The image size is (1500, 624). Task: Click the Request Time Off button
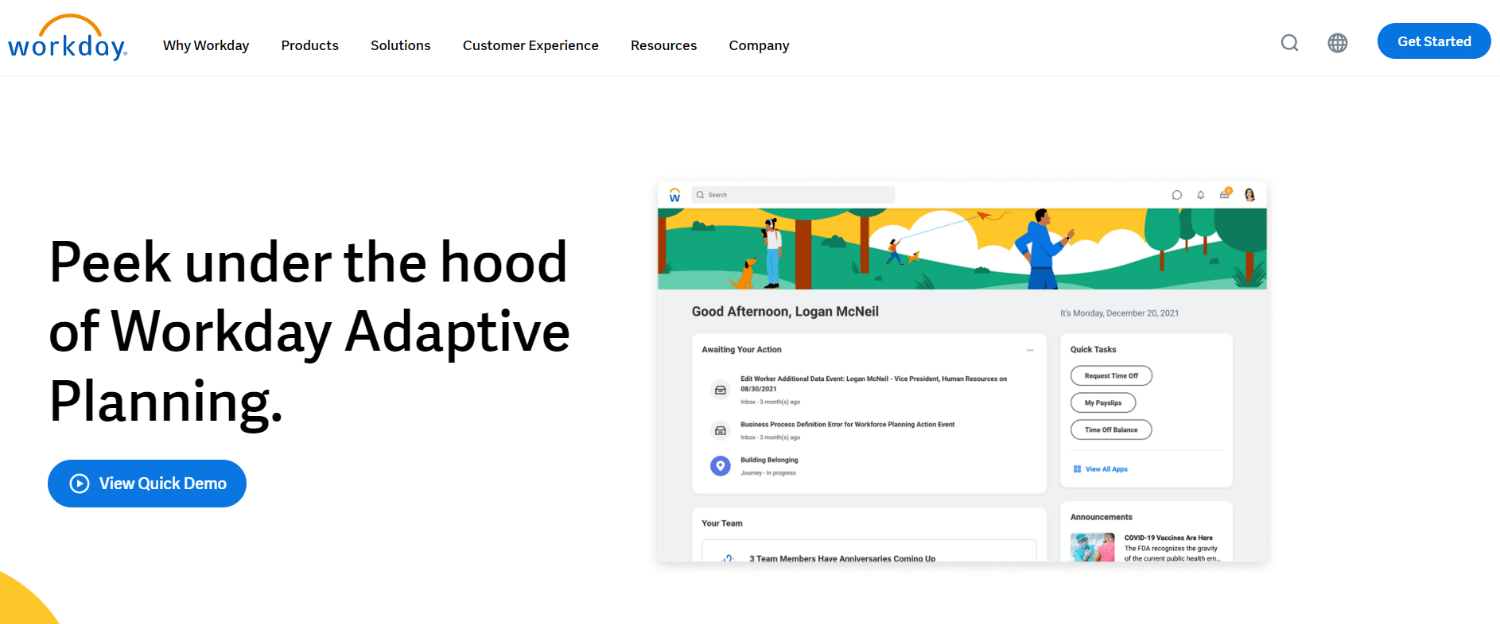pyautogui.click(x=1111, y=375)
